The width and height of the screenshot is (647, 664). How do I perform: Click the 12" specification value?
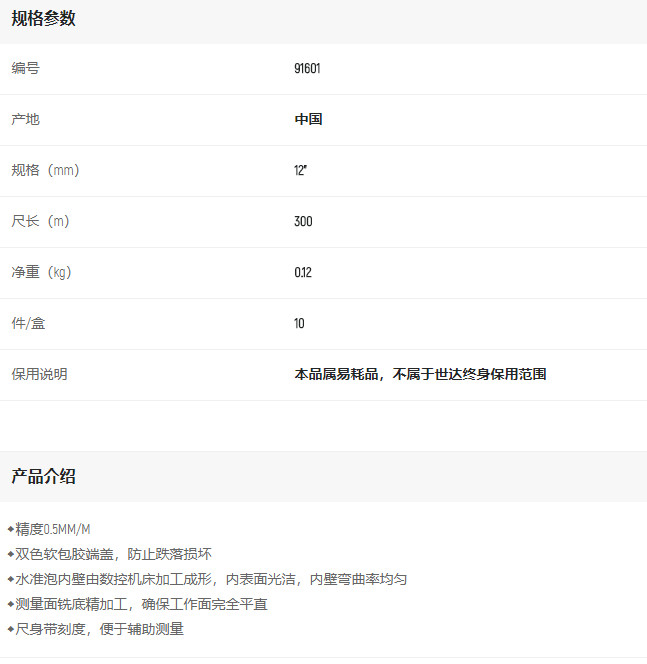[300, 170]
